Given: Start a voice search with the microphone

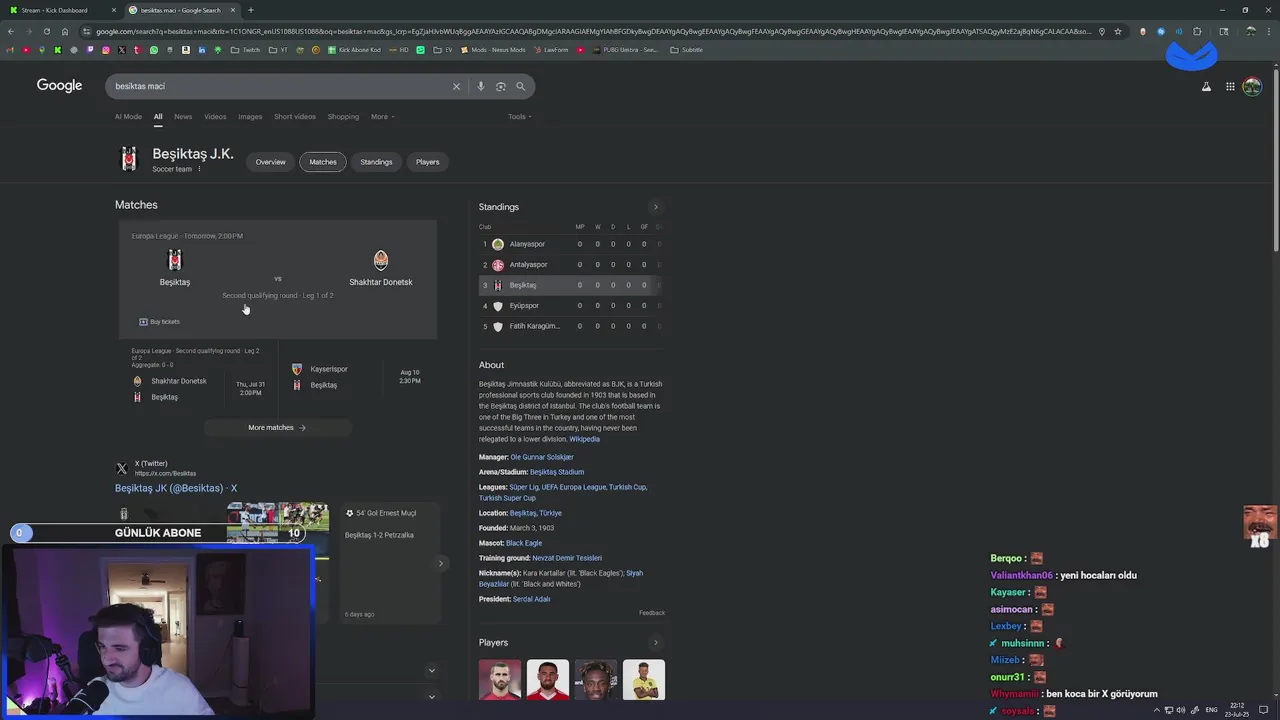Looking at the screenshot, I should (x=480, y=86).
